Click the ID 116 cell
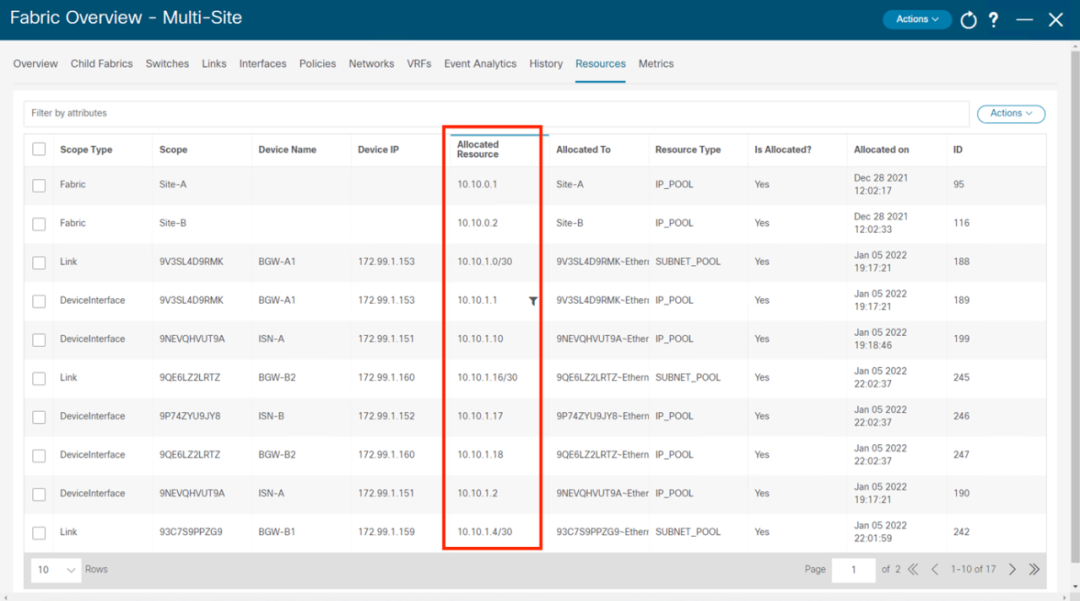The height and width of the screenshot is (601, 1080). tap(961, 223)
